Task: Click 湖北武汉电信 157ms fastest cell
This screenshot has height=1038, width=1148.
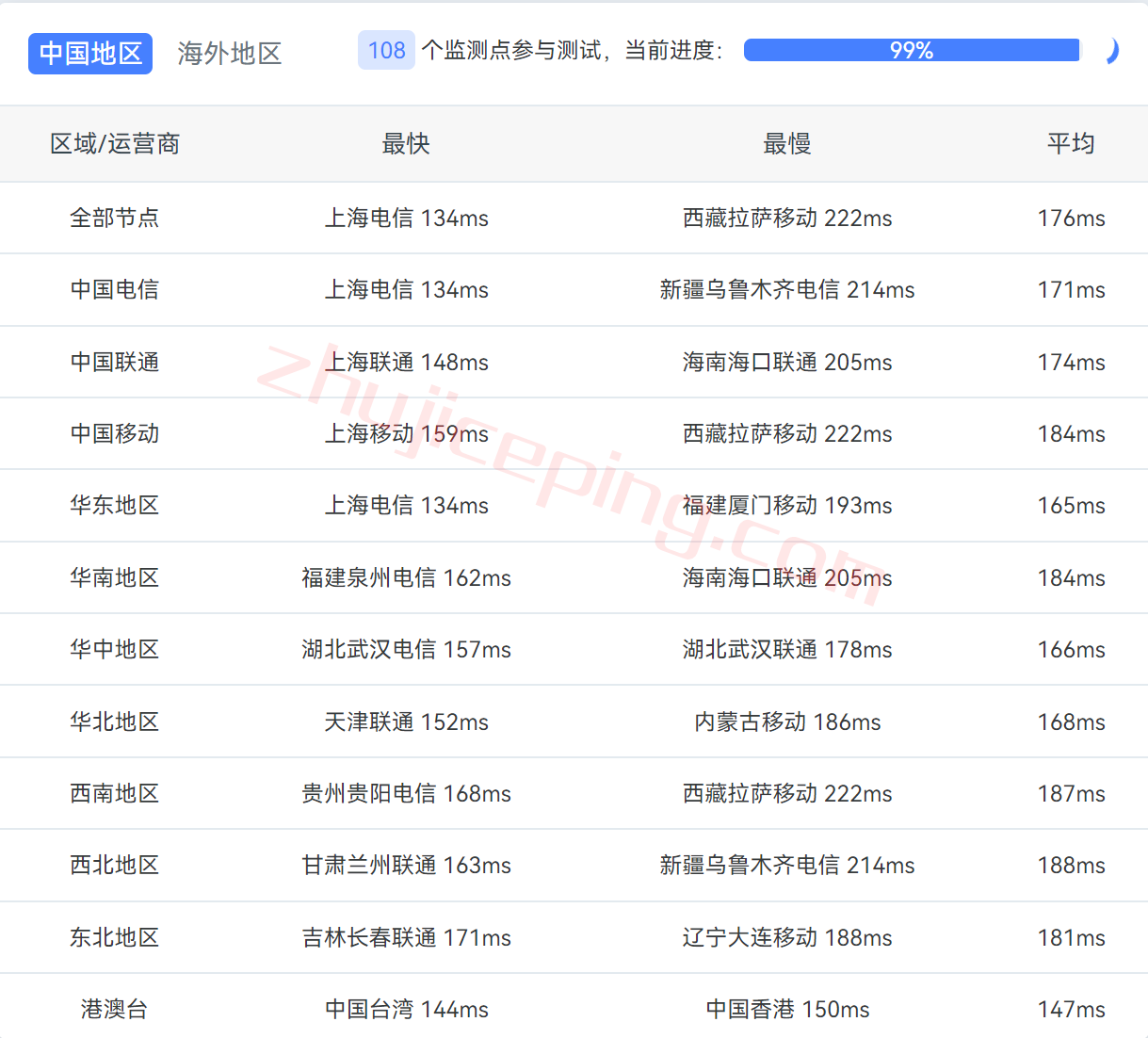Action: (407, 650)
